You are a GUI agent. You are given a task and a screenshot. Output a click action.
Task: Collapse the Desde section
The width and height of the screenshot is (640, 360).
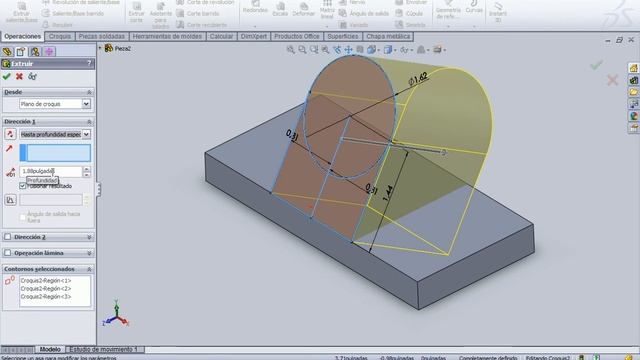coord(89,92)
